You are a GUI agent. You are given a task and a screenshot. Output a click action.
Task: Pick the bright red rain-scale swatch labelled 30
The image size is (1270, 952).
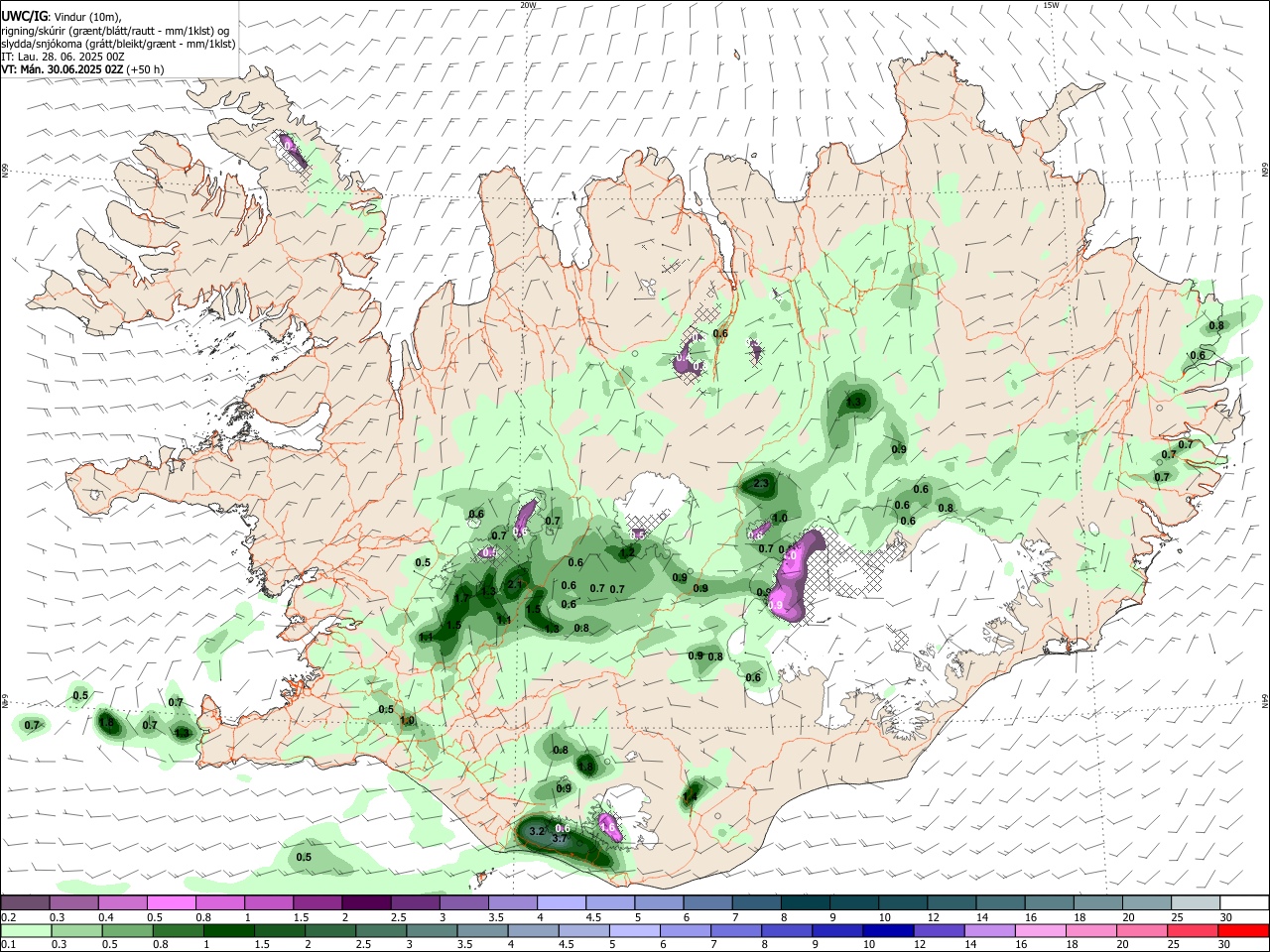(1242, 930)
